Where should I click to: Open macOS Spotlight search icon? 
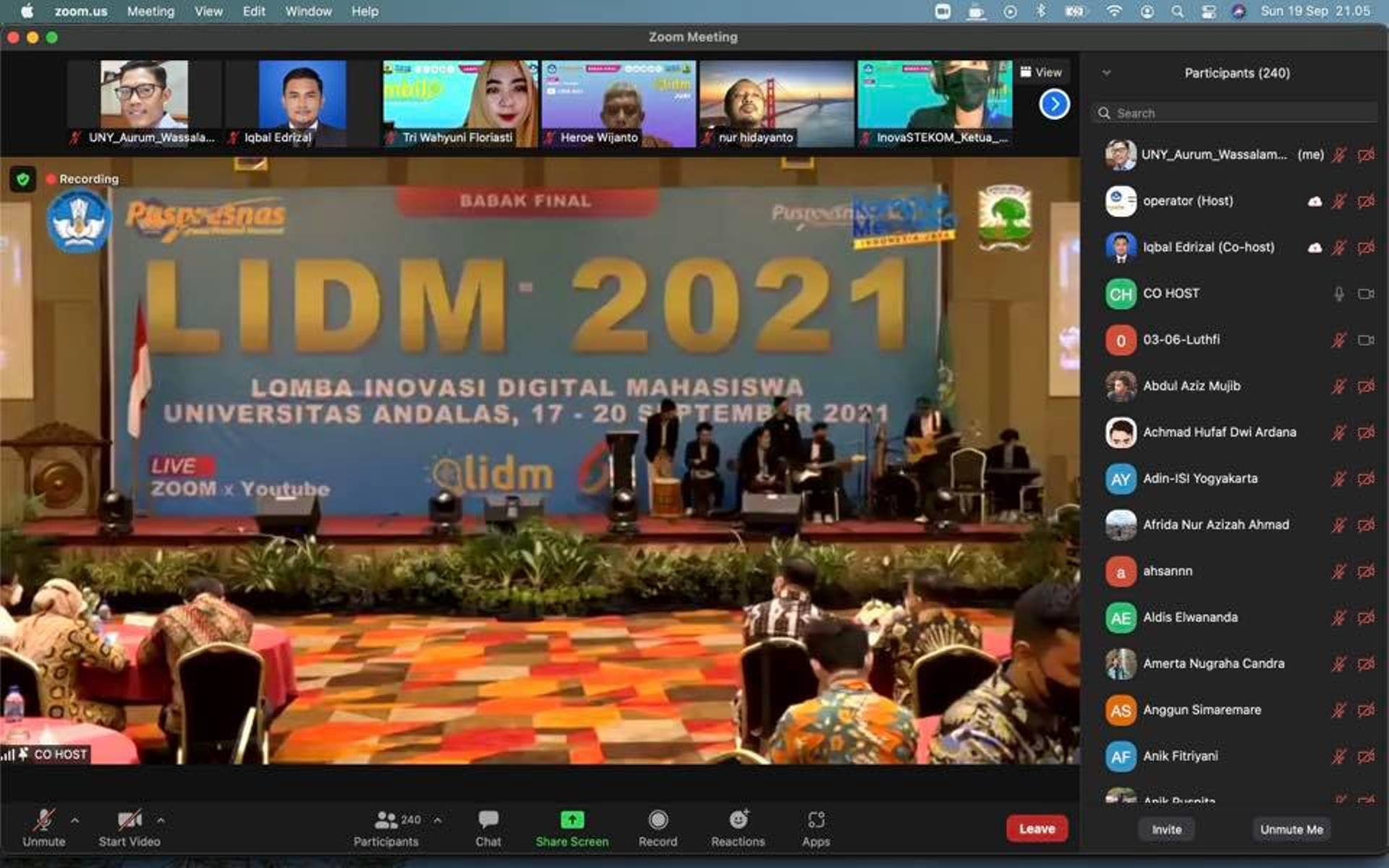[1178, 12]
